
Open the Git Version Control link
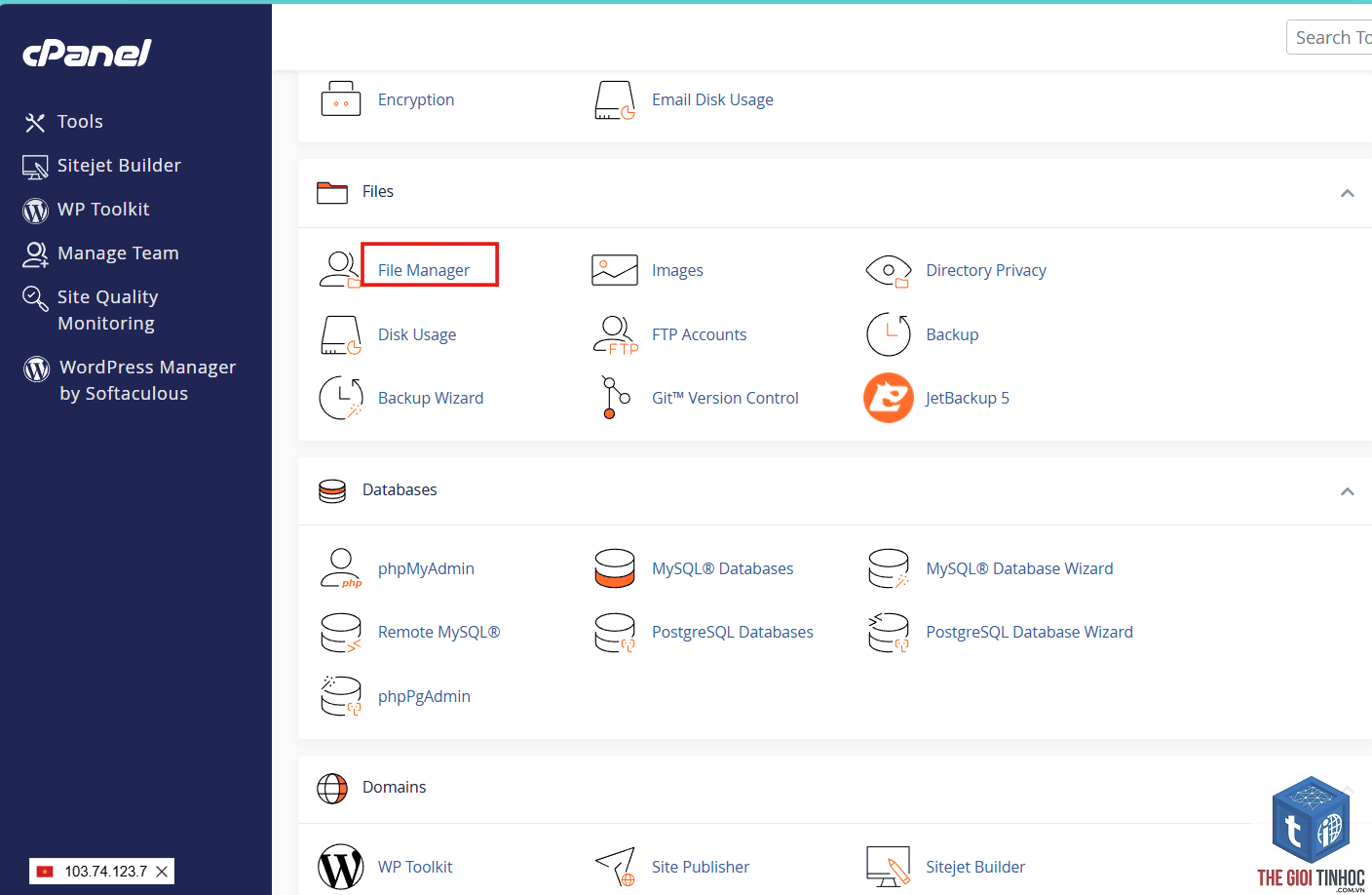pyautogui.click(x=725, y=398)
